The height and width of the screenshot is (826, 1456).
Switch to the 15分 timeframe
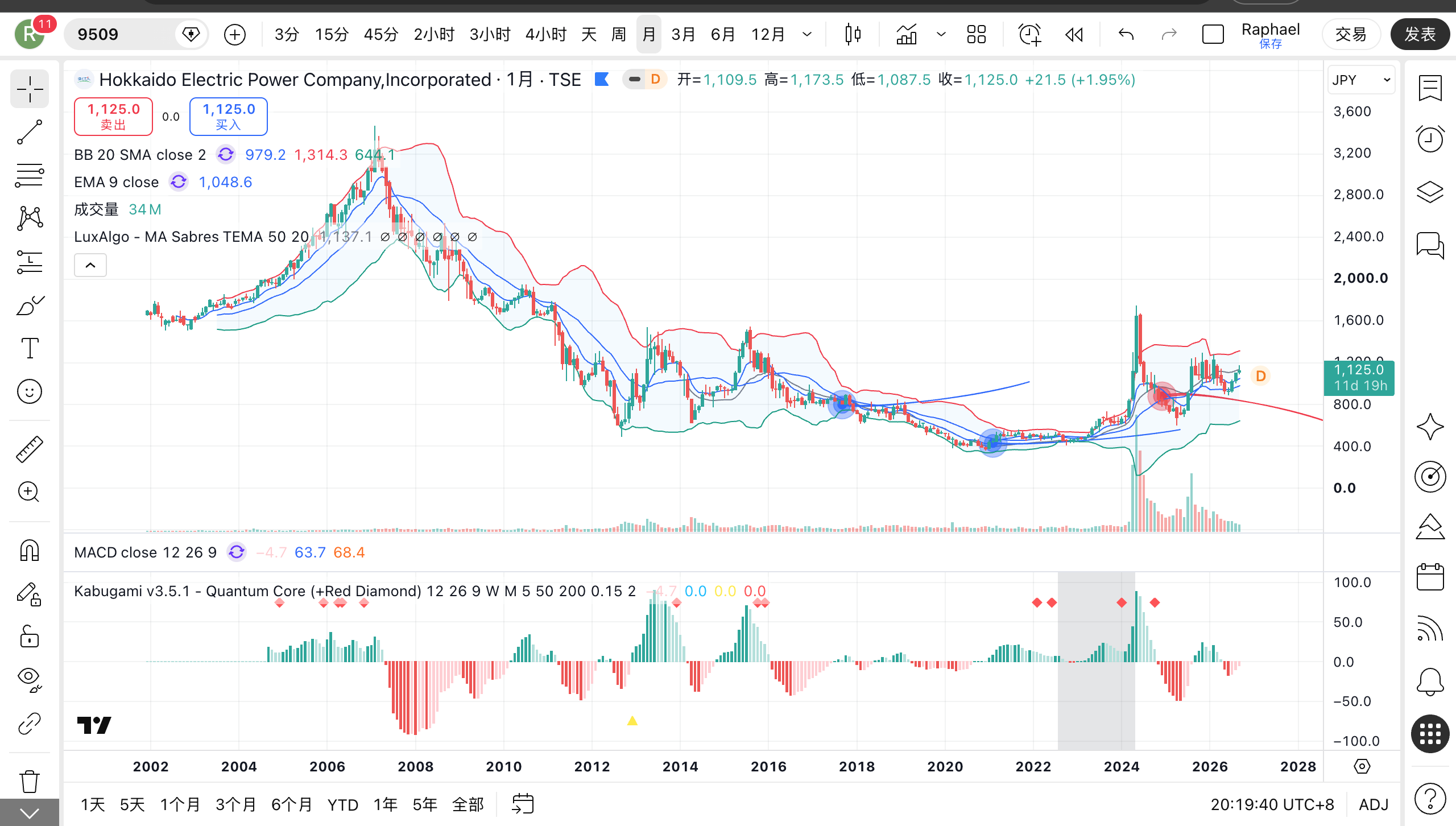[x=332, y=35]
